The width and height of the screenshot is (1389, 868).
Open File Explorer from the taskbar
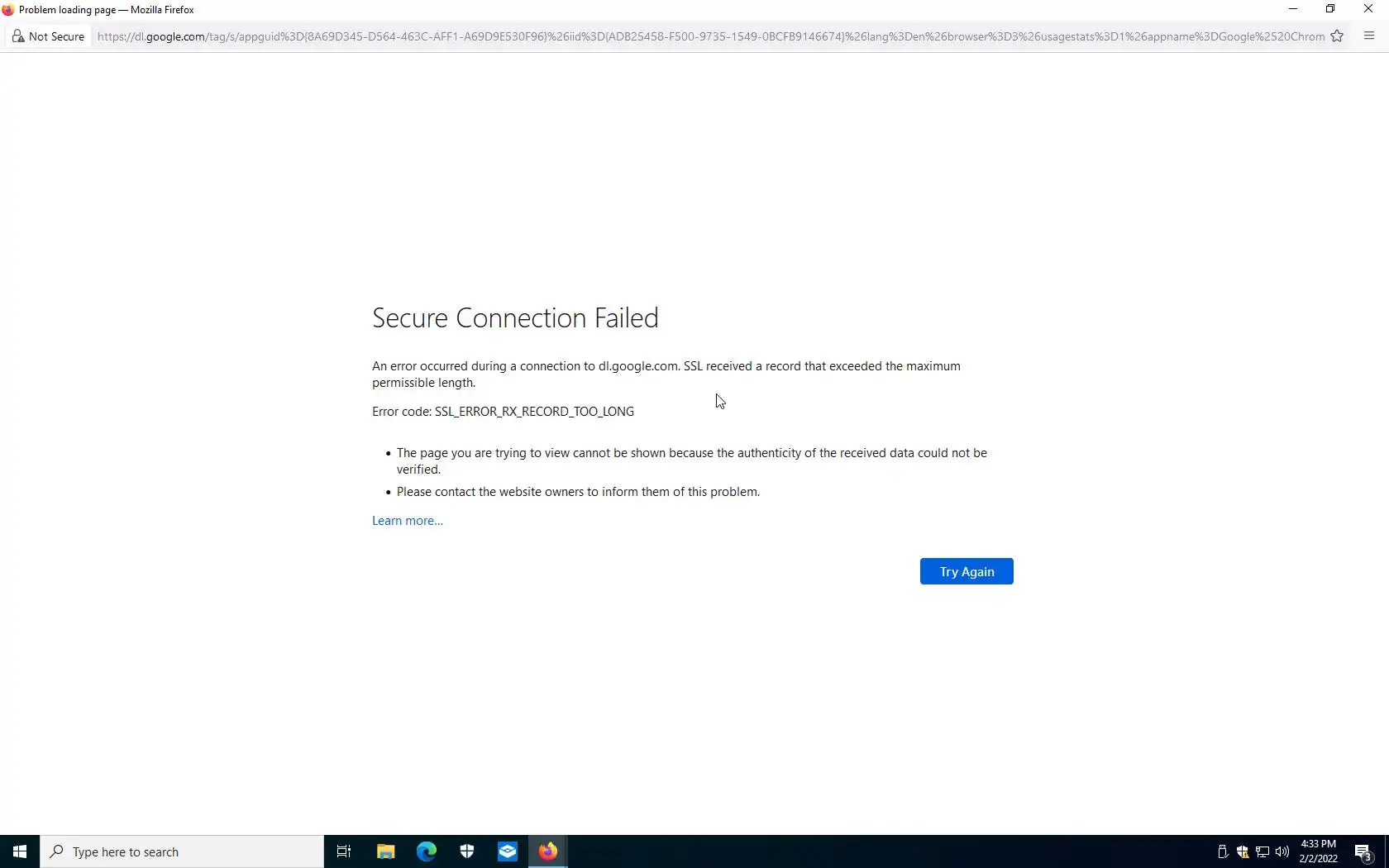click(x=385, y=851)
